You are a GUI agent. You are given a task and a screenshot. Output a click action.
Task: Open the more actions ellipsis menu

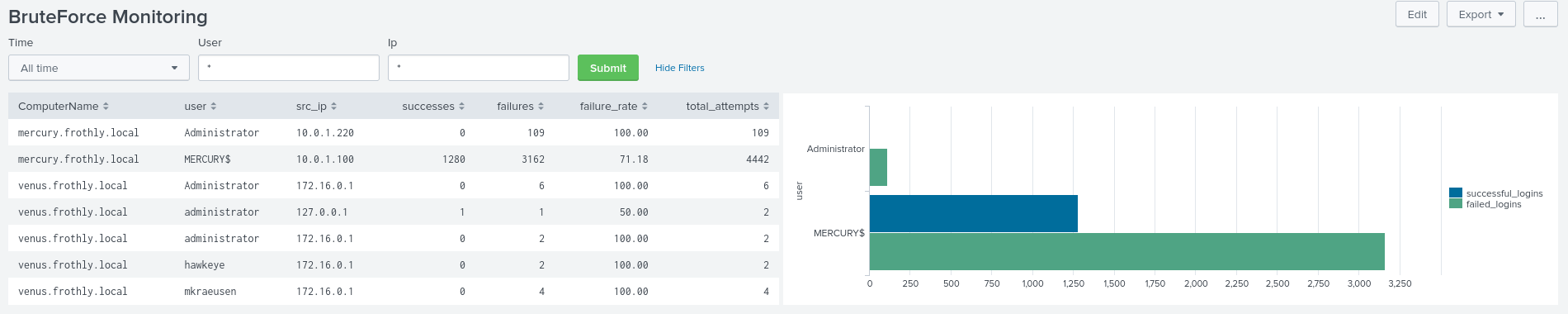(1540, 14)
